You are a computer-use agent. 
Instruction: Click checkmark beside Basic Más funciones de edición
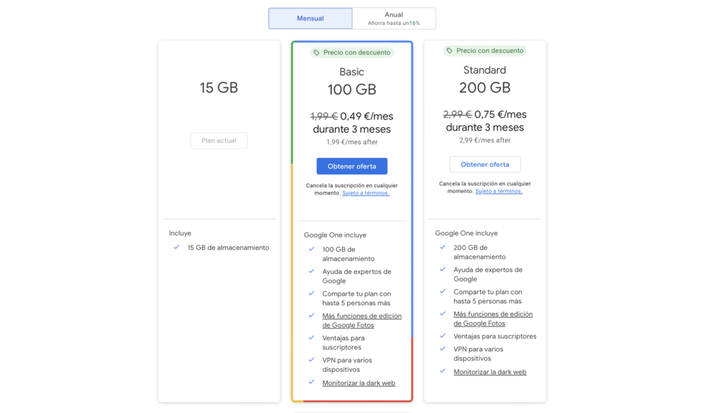pos(311,315)
